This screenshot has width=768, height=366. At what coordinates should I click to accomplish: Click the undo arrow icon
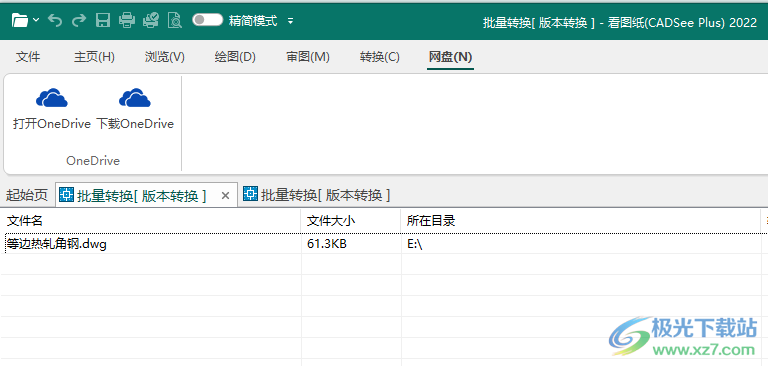coord(55,21)
